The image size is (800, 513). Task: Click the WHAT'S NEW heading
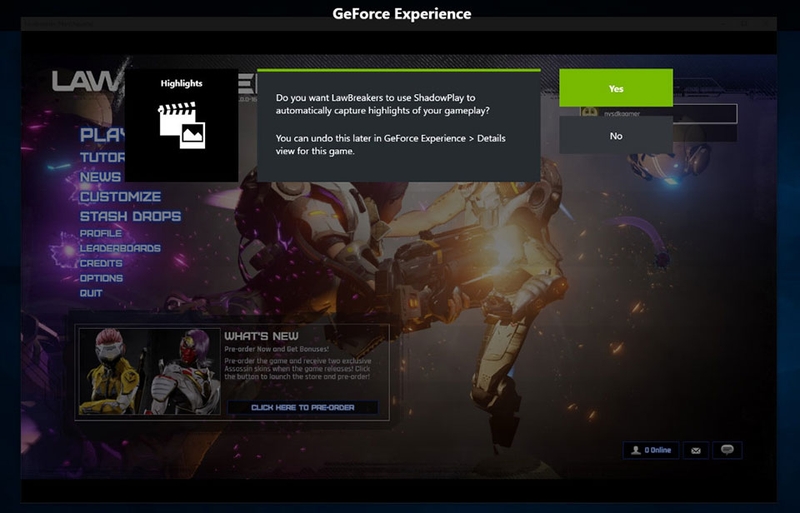click(x=262, y=336)
